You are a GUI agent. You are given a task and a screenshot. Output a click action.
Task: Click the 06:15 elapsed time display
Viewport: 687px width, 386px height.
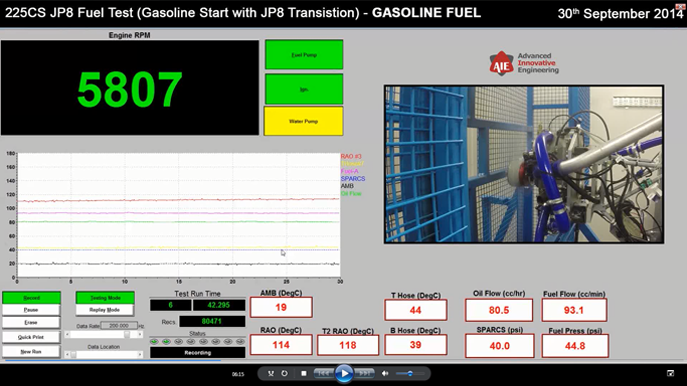pos(238,374)
